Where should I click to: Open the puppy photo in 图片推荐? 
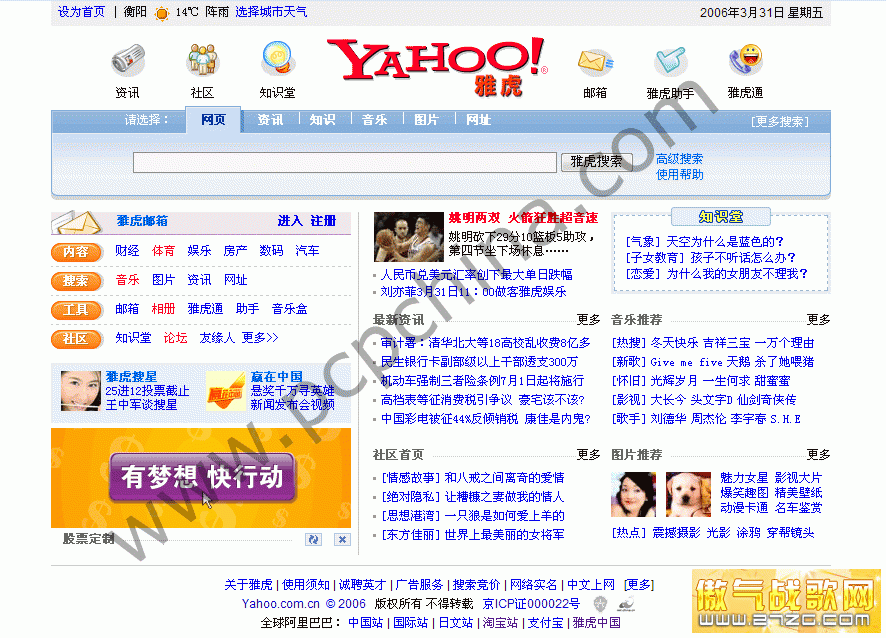click(x=688, y=495)
